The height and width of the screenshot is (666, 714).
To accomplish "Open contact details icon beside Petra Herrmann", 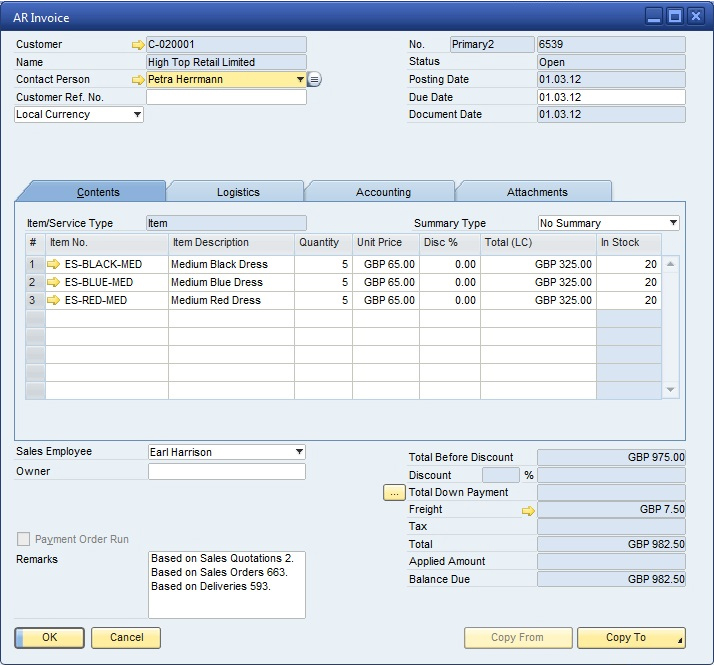I will click(x=314, y=80).
